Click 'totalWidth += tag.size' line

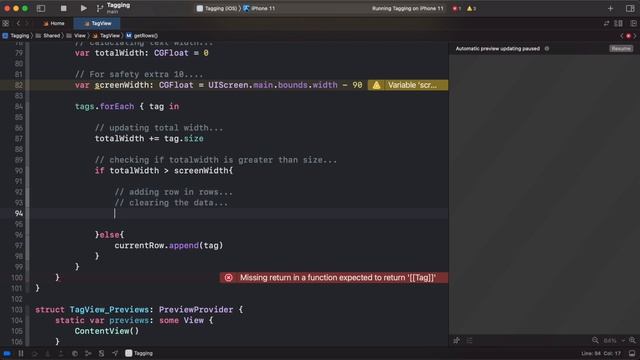pyautogui.click(x=149, y=138)
